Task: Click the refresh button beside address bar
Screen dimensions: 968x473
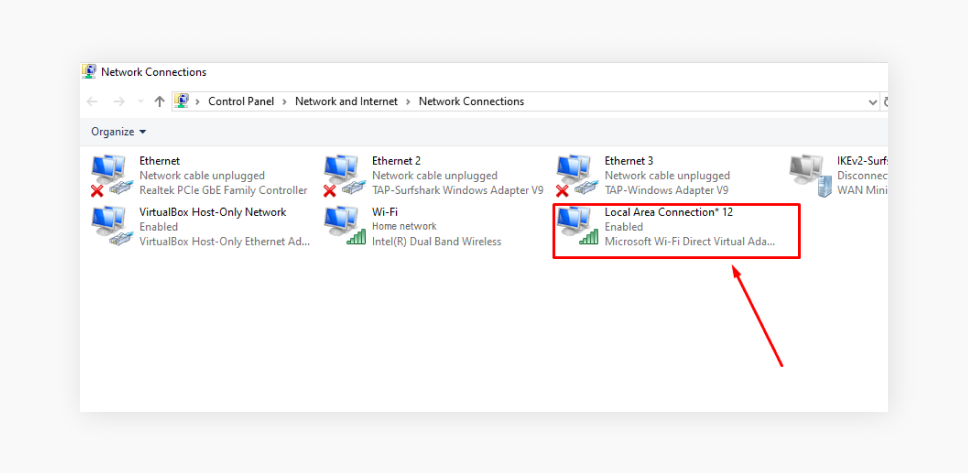Action: (885, 101)
